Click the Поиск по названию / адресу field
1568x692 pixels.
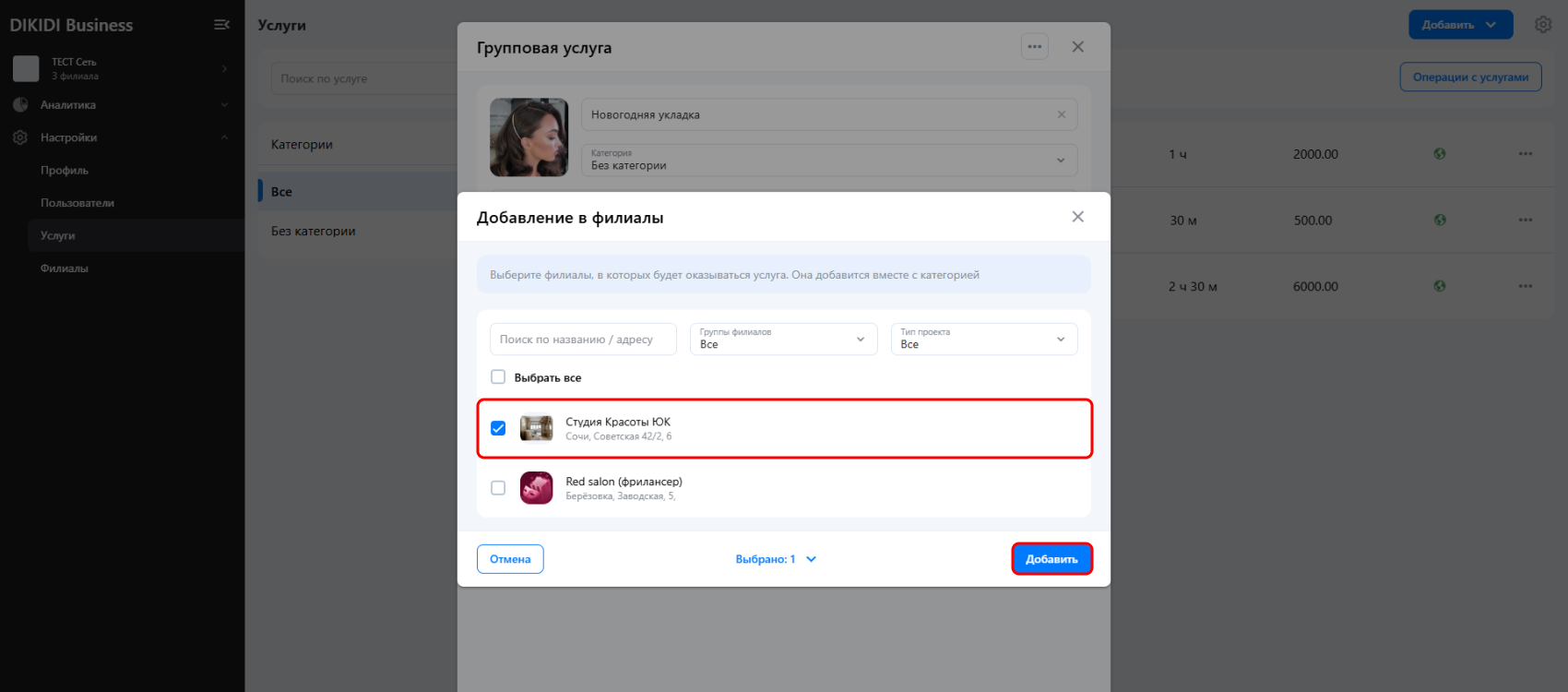[x=583, y=340]
